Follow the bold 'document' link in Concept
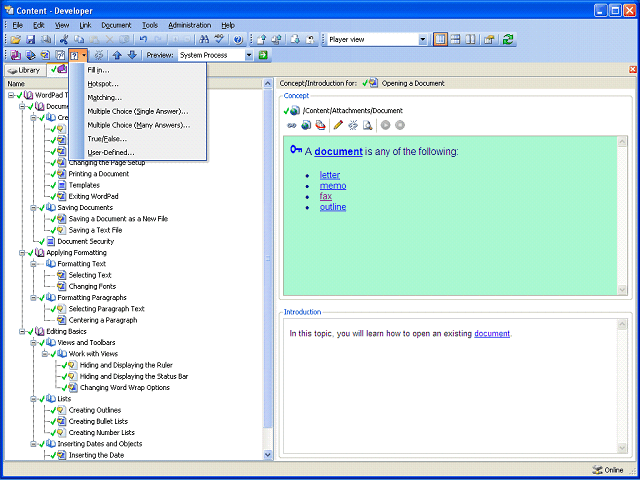 pyautogui.click(x=338, y=151)
